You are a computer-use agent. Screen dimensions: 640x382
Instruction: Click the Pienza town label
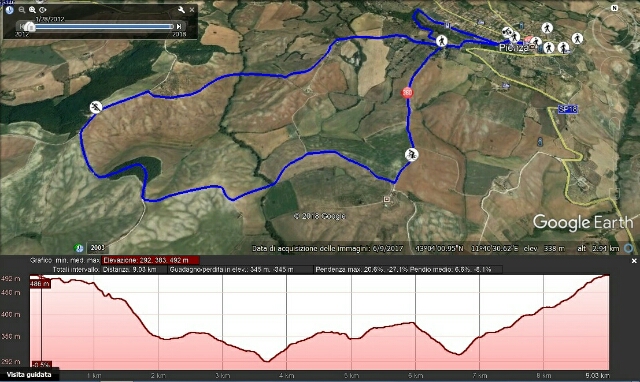tap(513, 48)
